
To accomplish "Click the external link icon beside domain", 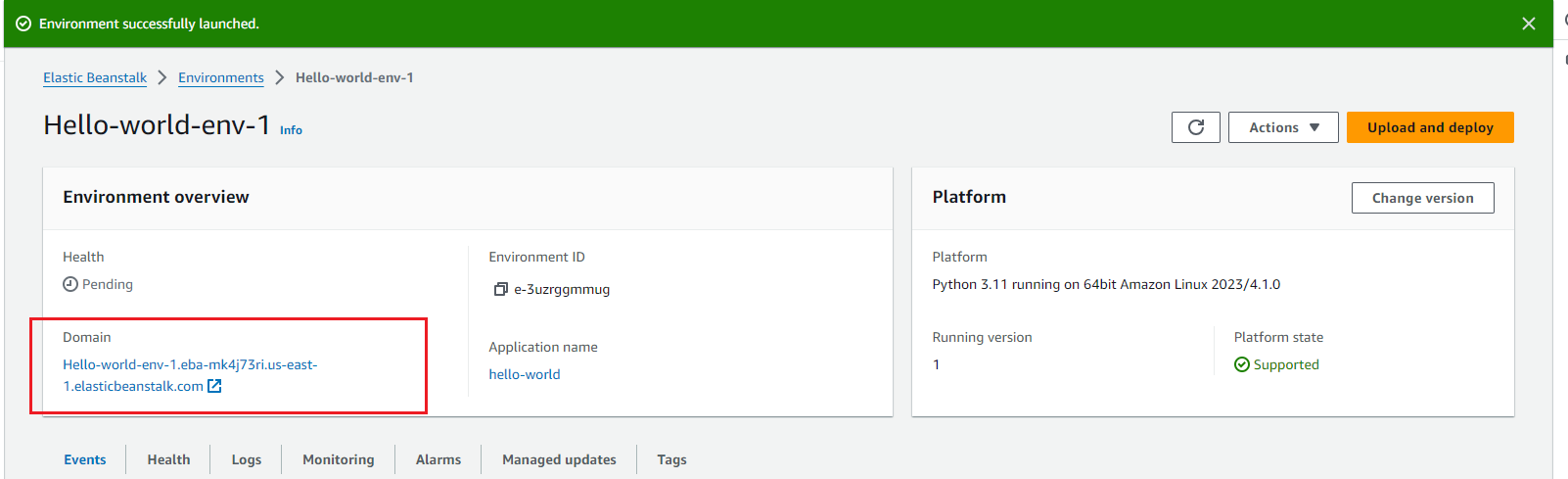I will 214,386.
